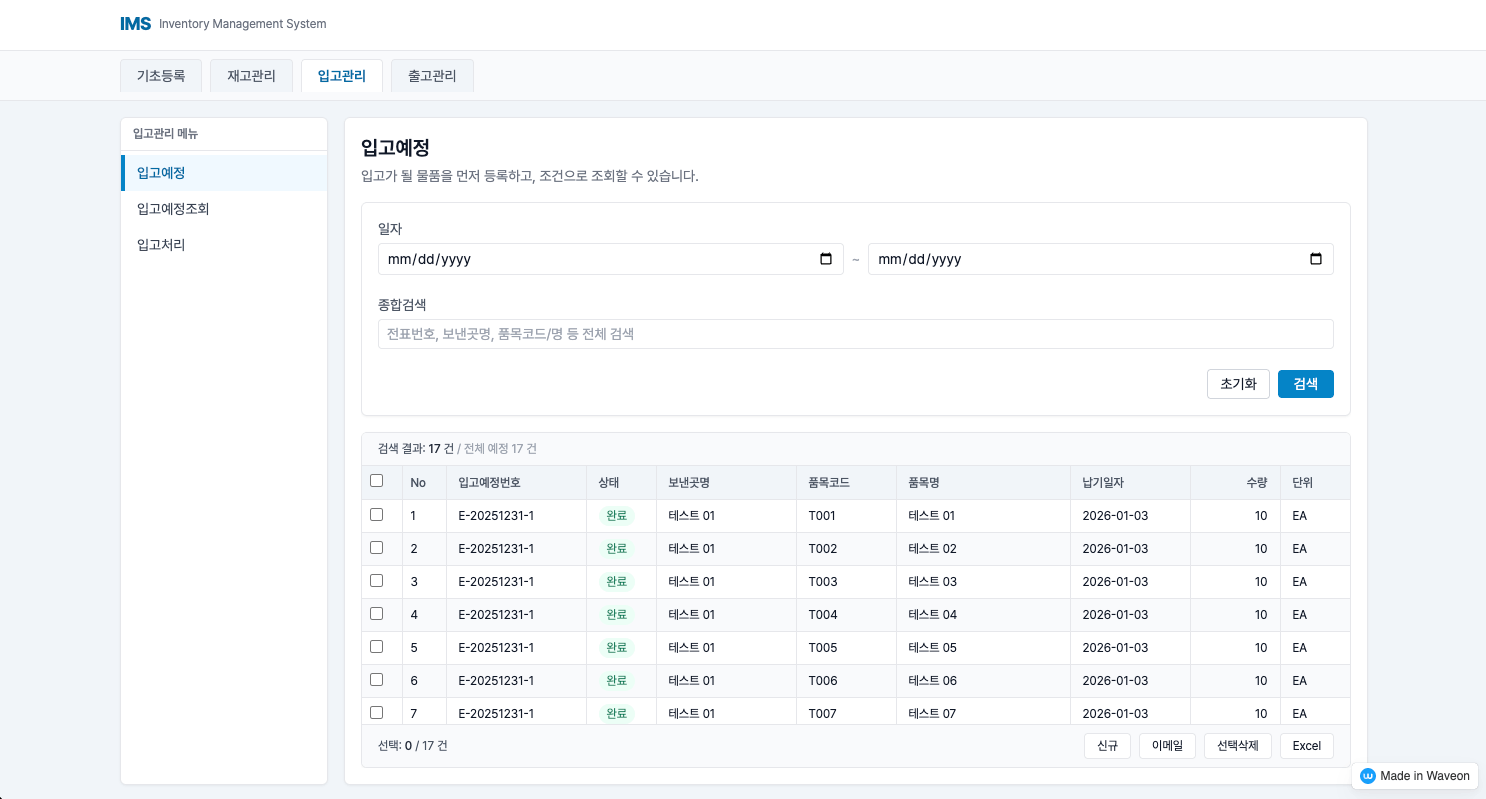Open 입고처리 from the sidebar menu
Viewport: 1486px width, 799px height.
pos(161,245)
